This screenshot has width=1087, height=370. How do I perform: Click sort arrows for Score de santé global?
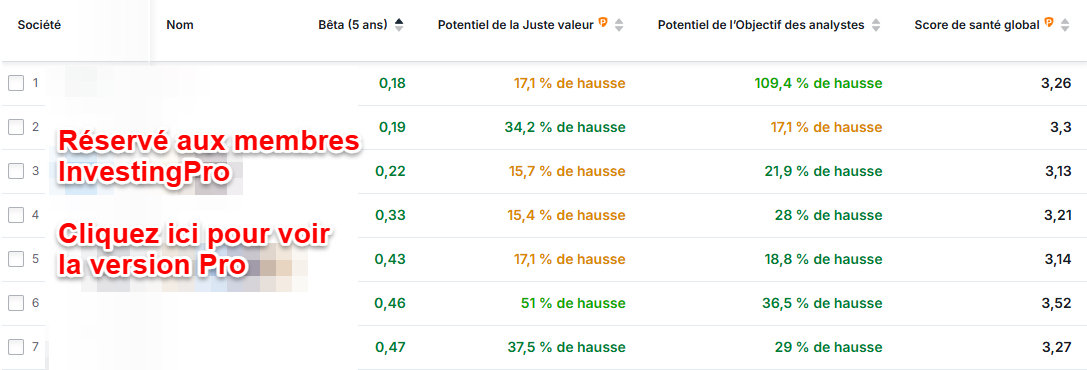coord(1064,25)
